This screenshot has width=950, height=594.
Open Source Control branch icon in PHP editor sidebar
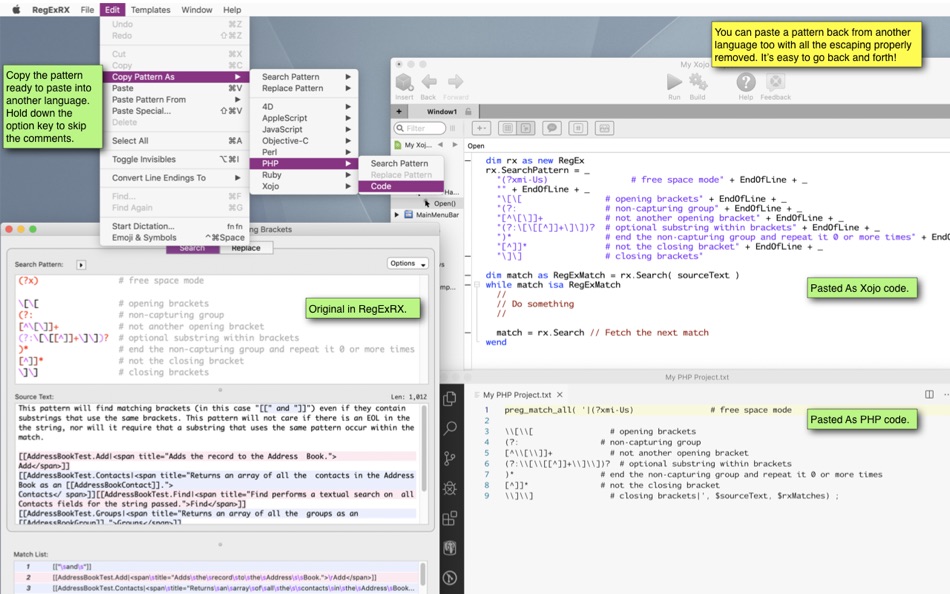coord(450,459)
